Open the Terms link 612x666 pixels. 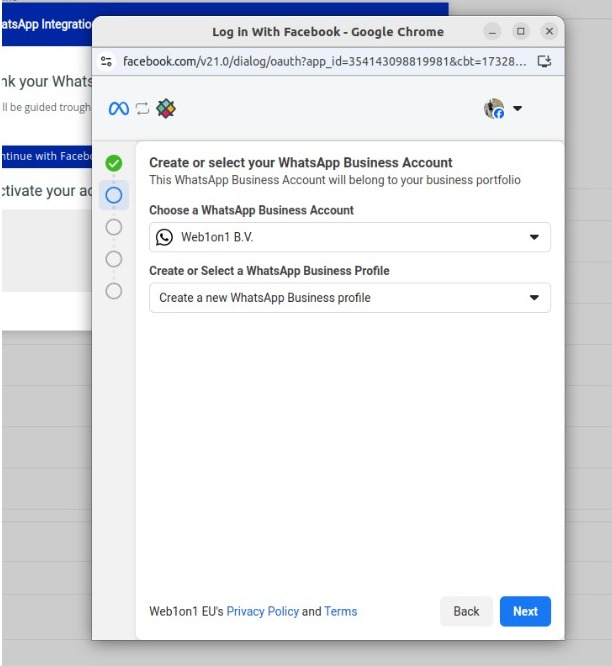pyautogui.click(x=340, y=611)
